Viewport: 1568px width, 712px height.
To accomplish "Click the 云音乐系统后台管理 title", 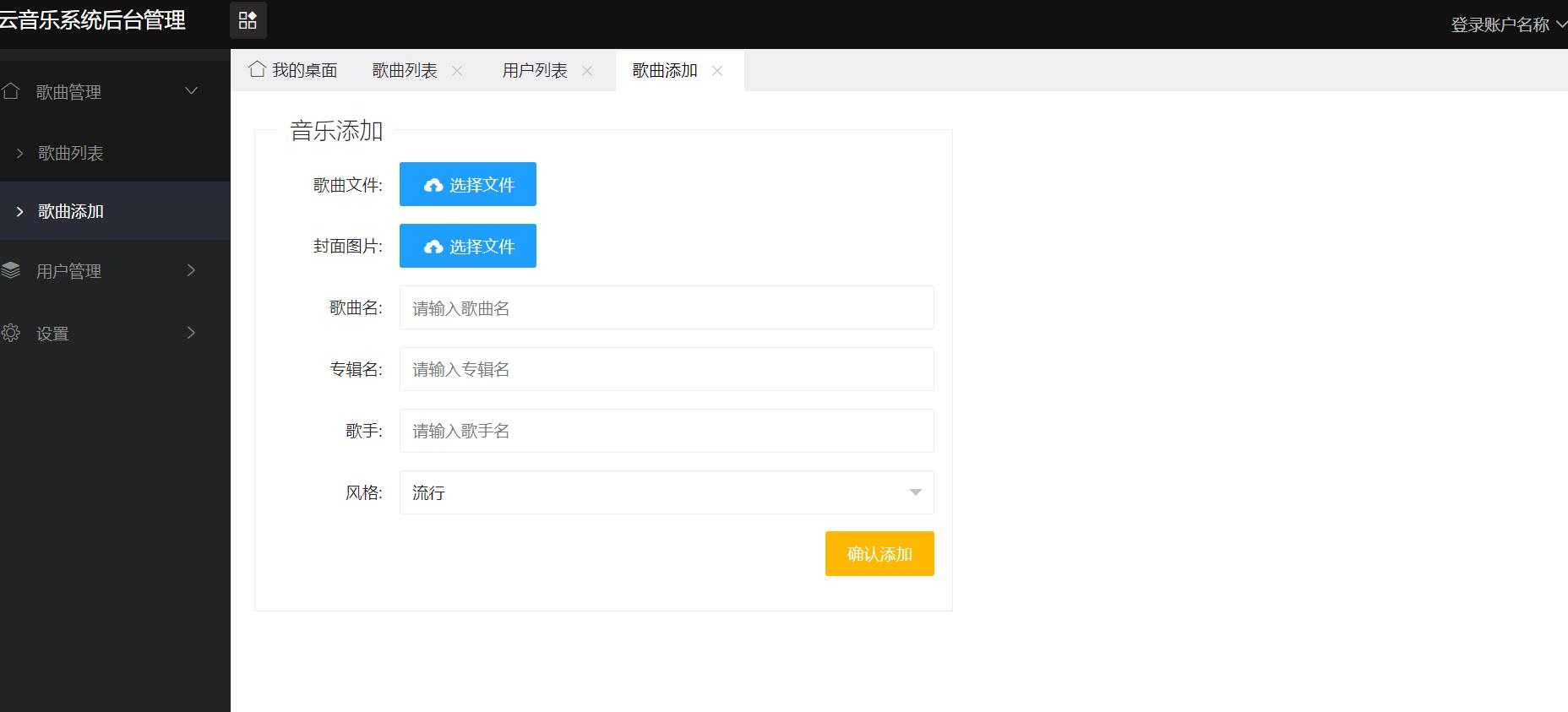I will point(92,20).
